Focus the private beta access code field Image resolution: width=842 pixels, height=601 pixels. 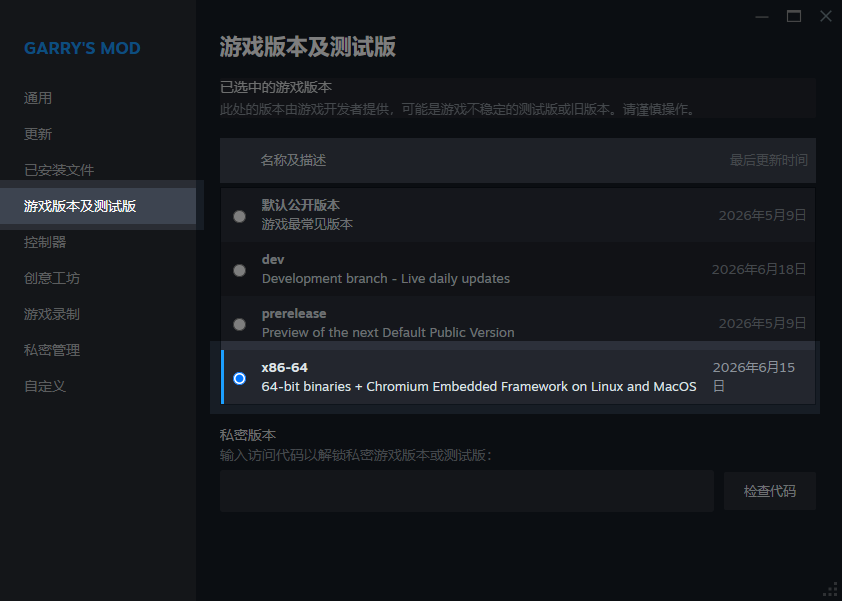click(467, 491)
